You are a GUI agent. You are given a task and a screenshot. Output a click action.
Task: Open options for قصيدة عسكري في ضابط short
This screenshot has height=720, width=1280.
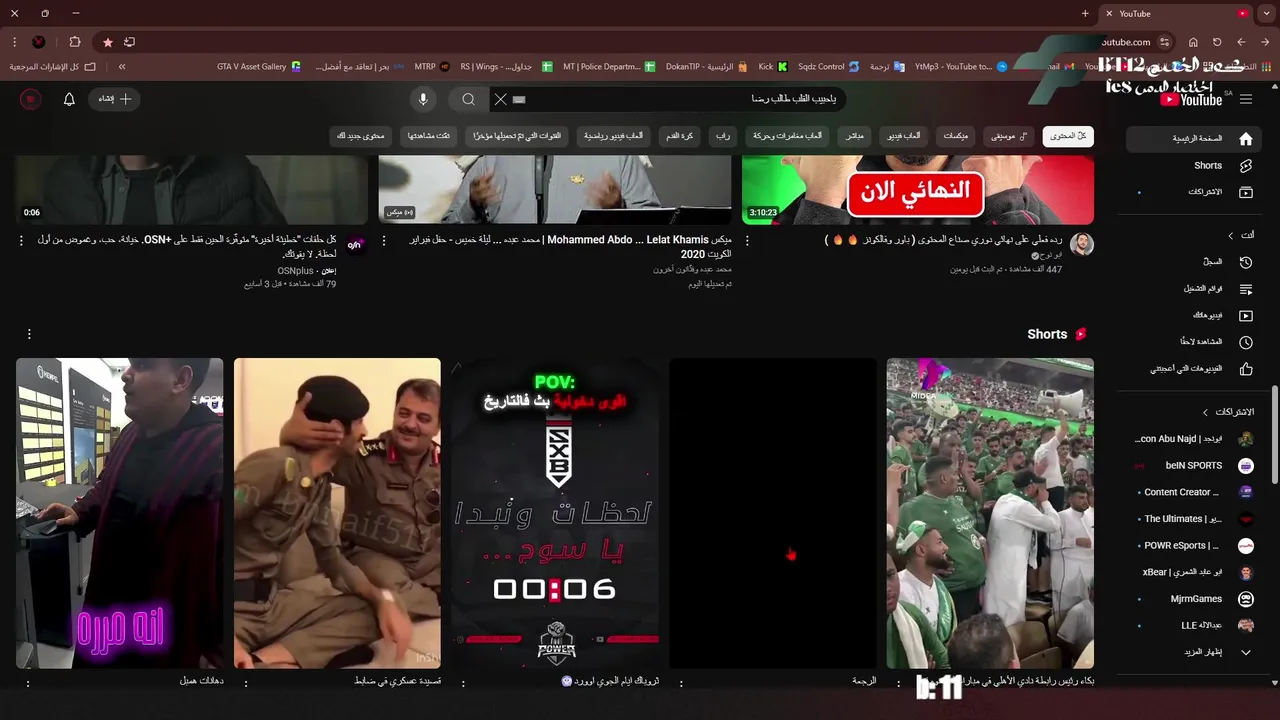pyautogui.click(x=246, y=683)
